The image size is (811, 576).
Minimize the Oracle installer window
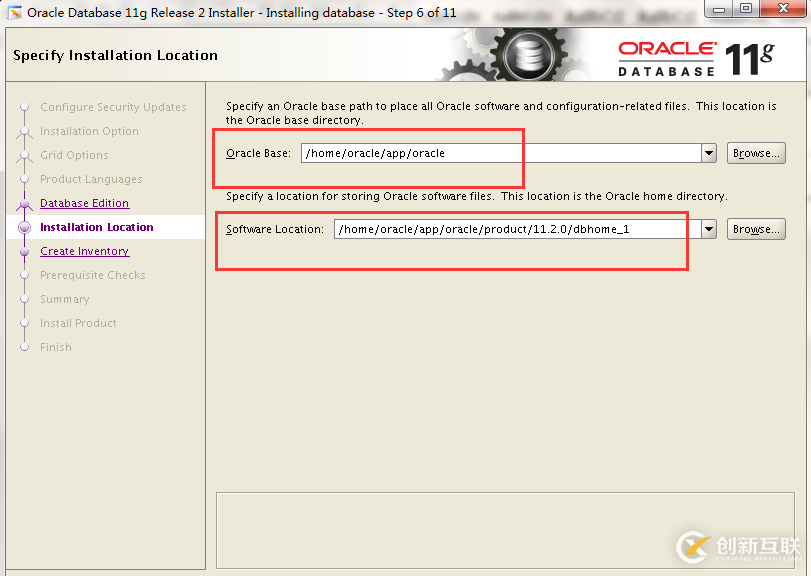point(719,9)
